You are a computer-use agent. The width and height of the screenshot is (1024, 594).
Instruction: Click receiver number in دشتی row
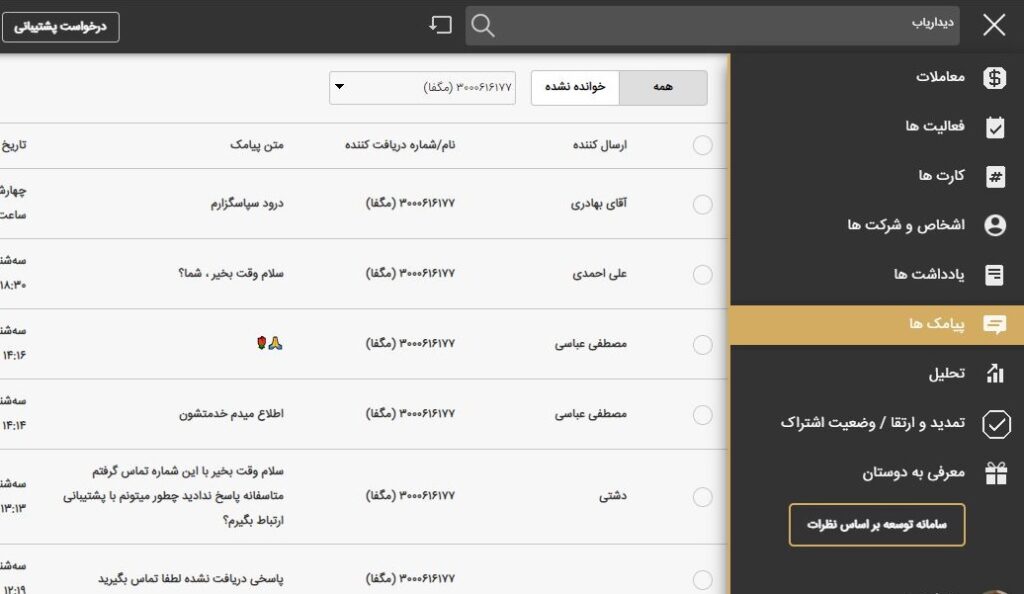(x=409, y=496)
